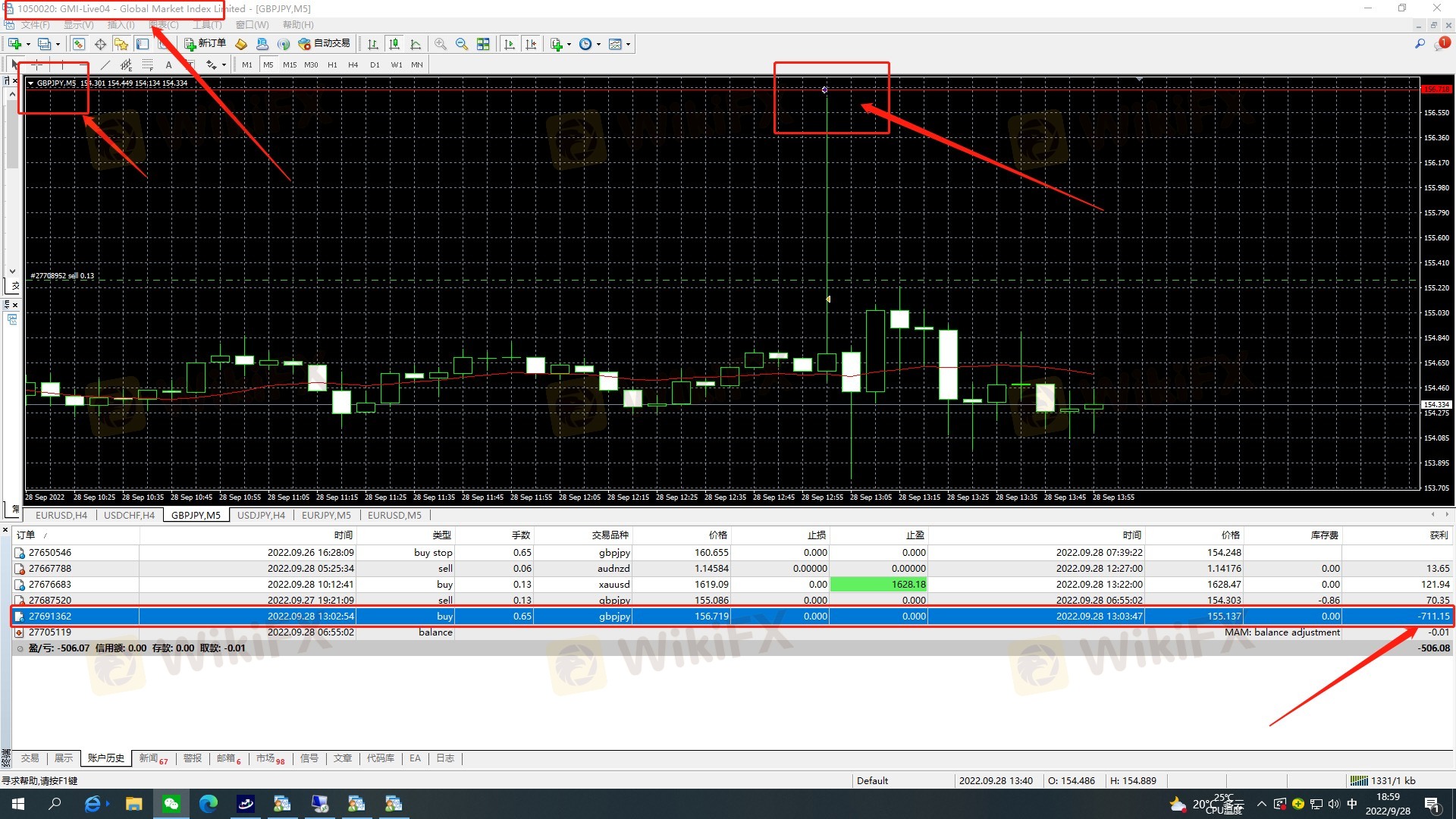Expand the periods dropdown arrow
This screenshot has height=819, width=1456.
coord(598,45)
